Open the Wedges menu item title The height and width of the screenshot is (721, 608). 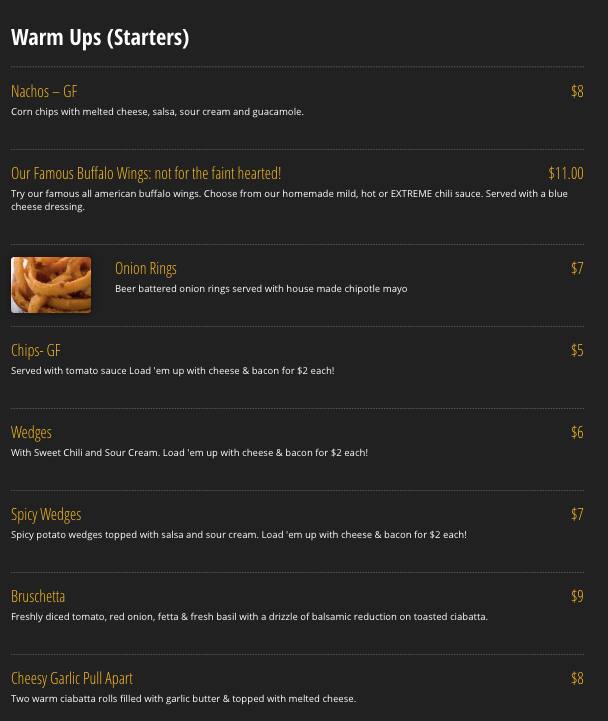[x=31, y=433]
